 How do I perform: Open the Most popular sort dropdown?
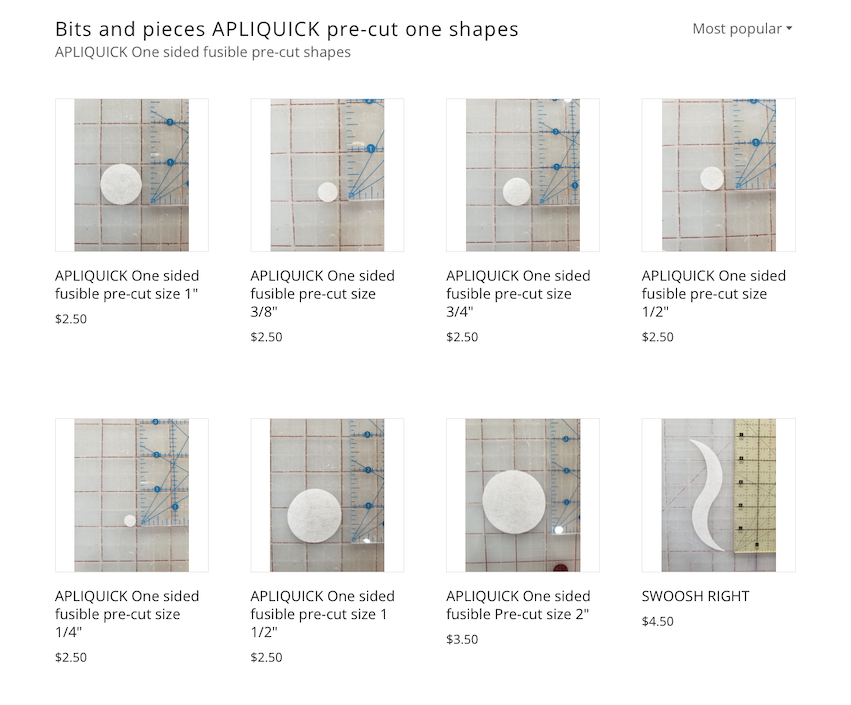[x=742, y=29]
